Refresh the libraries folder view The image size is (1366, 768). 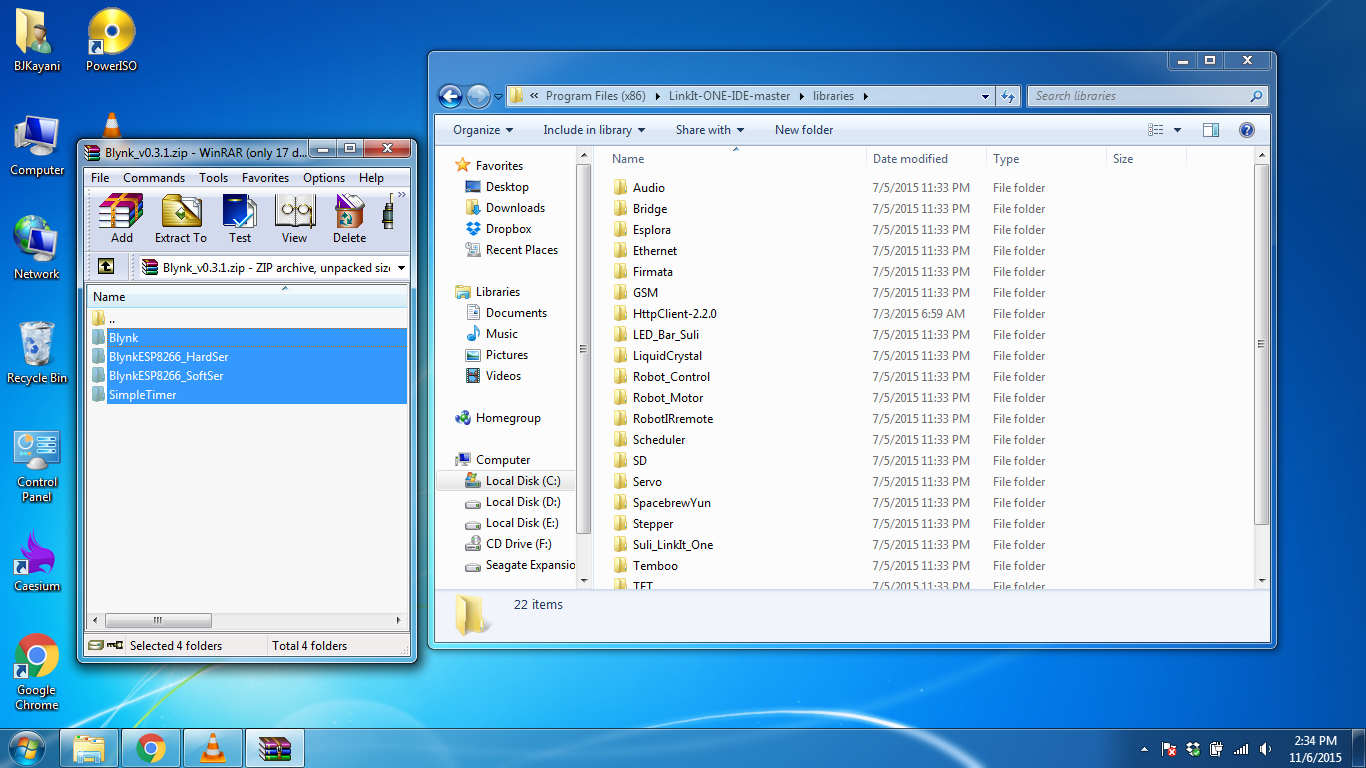pyautogui.click(x=1008, y=97)
